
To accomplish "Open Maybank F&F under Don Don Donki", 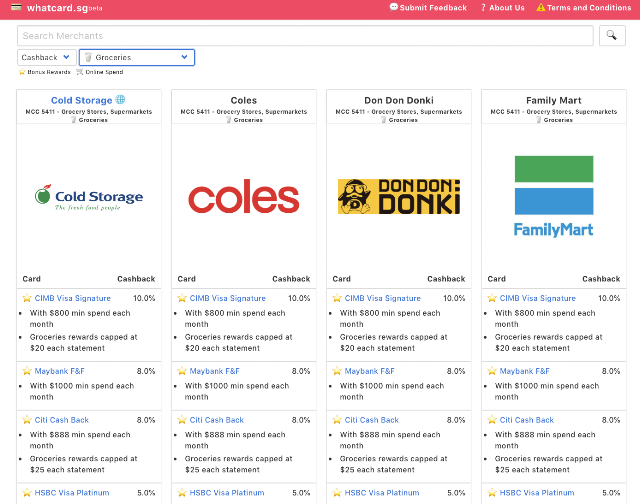I will [x=369, y=371].
